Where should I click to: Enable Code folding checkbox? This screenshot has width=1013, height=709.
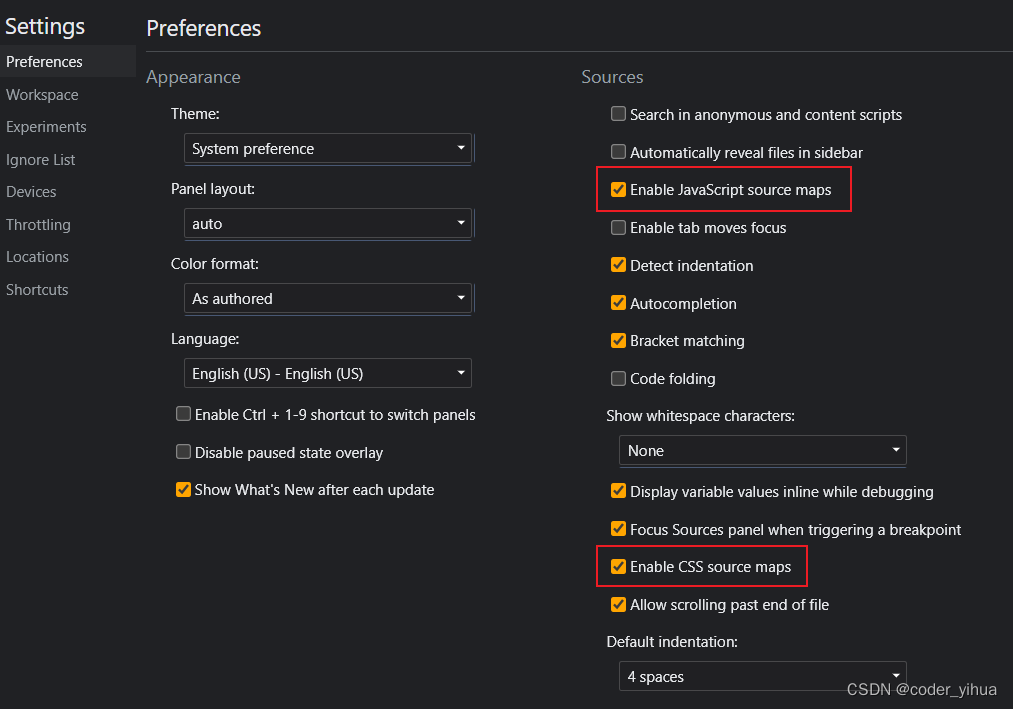(619, 379)
